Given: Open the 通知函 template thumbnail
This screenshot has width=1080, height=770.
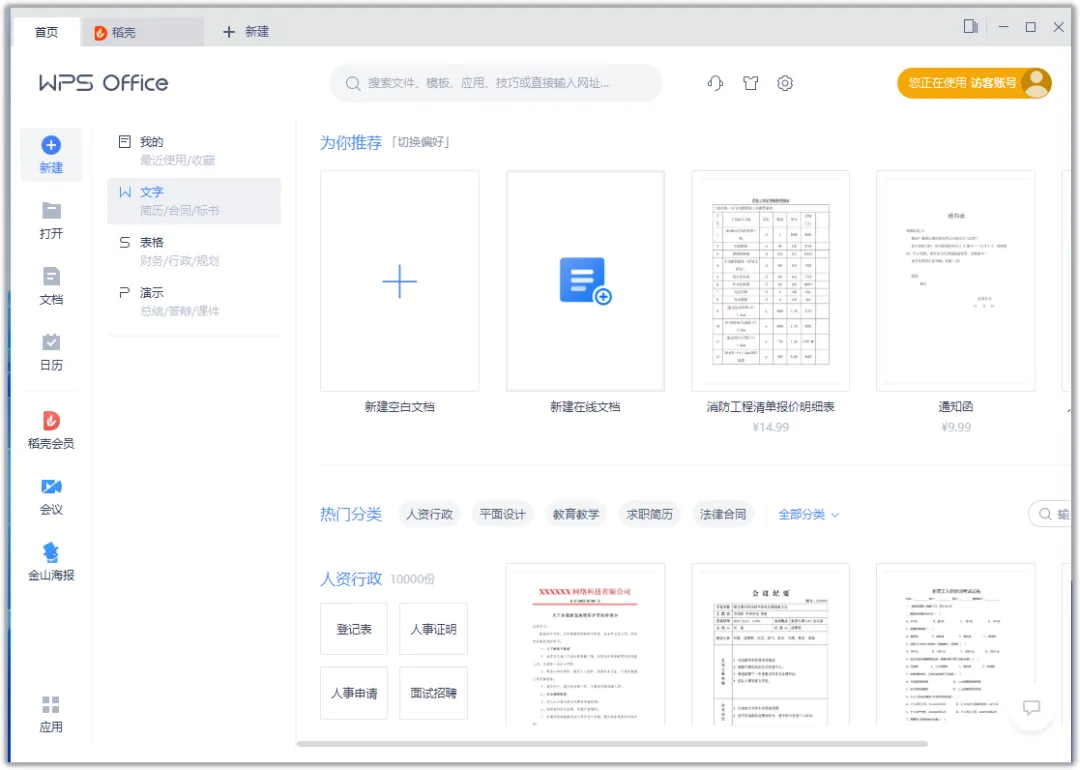Looking at the screenshot, I should pos(955,281).
